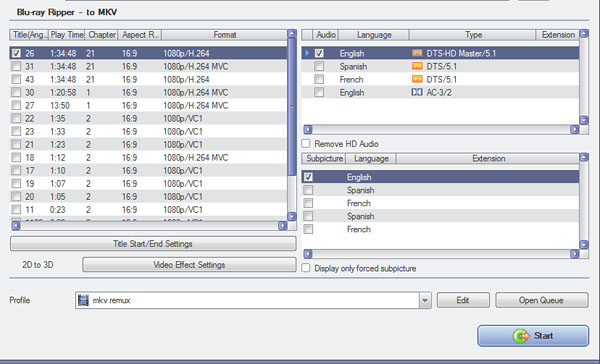Click the Audio column header

[x=326, y=35]
